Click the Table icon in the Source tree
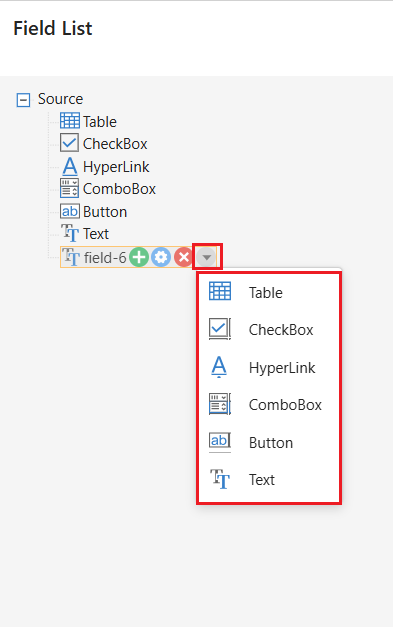The width and height of the screenshot is (393, 627). click(70, 120)
